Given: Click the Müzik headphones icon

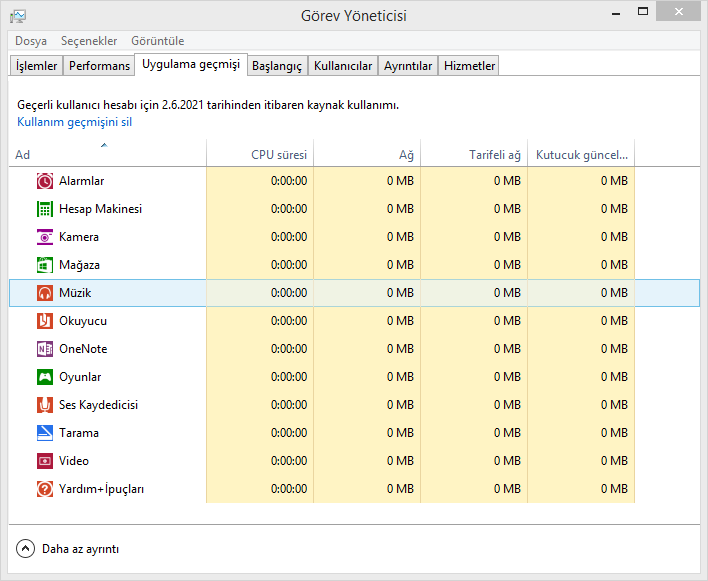Looking at the screenshot, I should click(45, 293).
